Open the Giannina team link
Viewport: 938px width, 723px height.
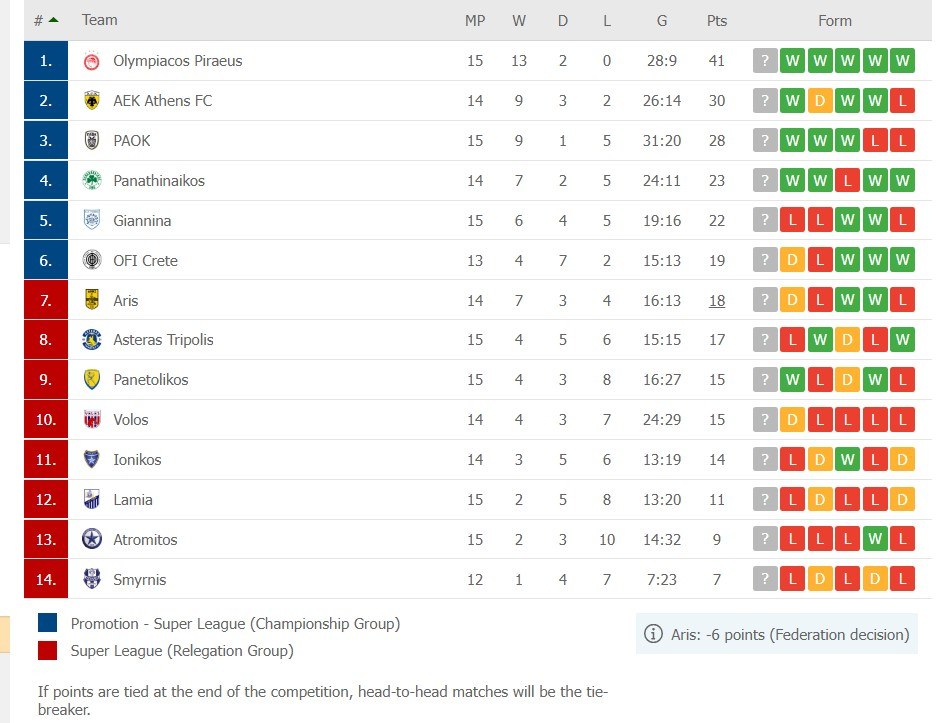point(142,221)
